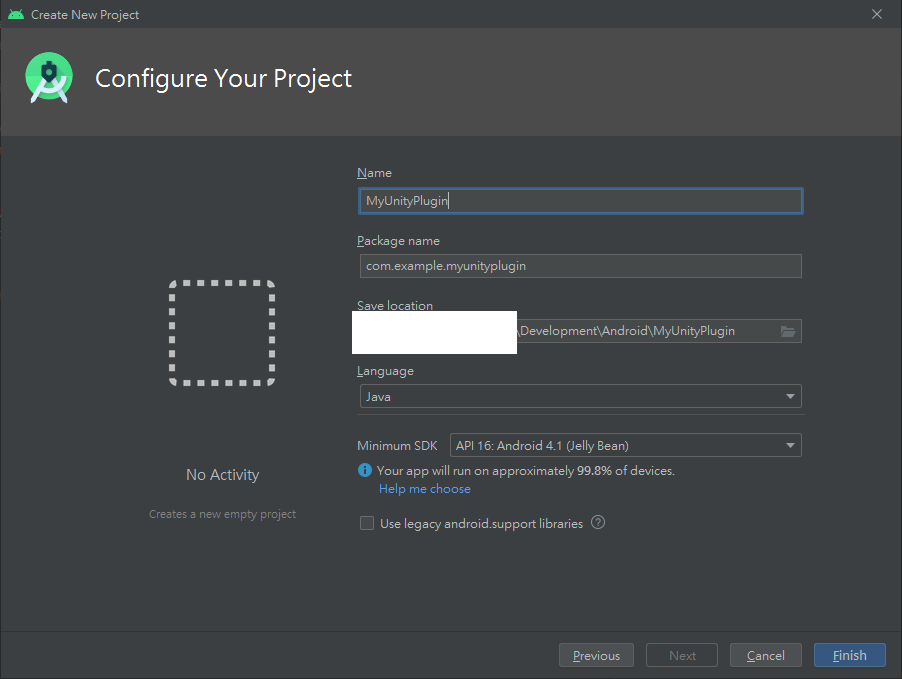Open the Language dropdown showing Java
The height and width of the screenshot is (679, 902).
(x=580, y=397)
